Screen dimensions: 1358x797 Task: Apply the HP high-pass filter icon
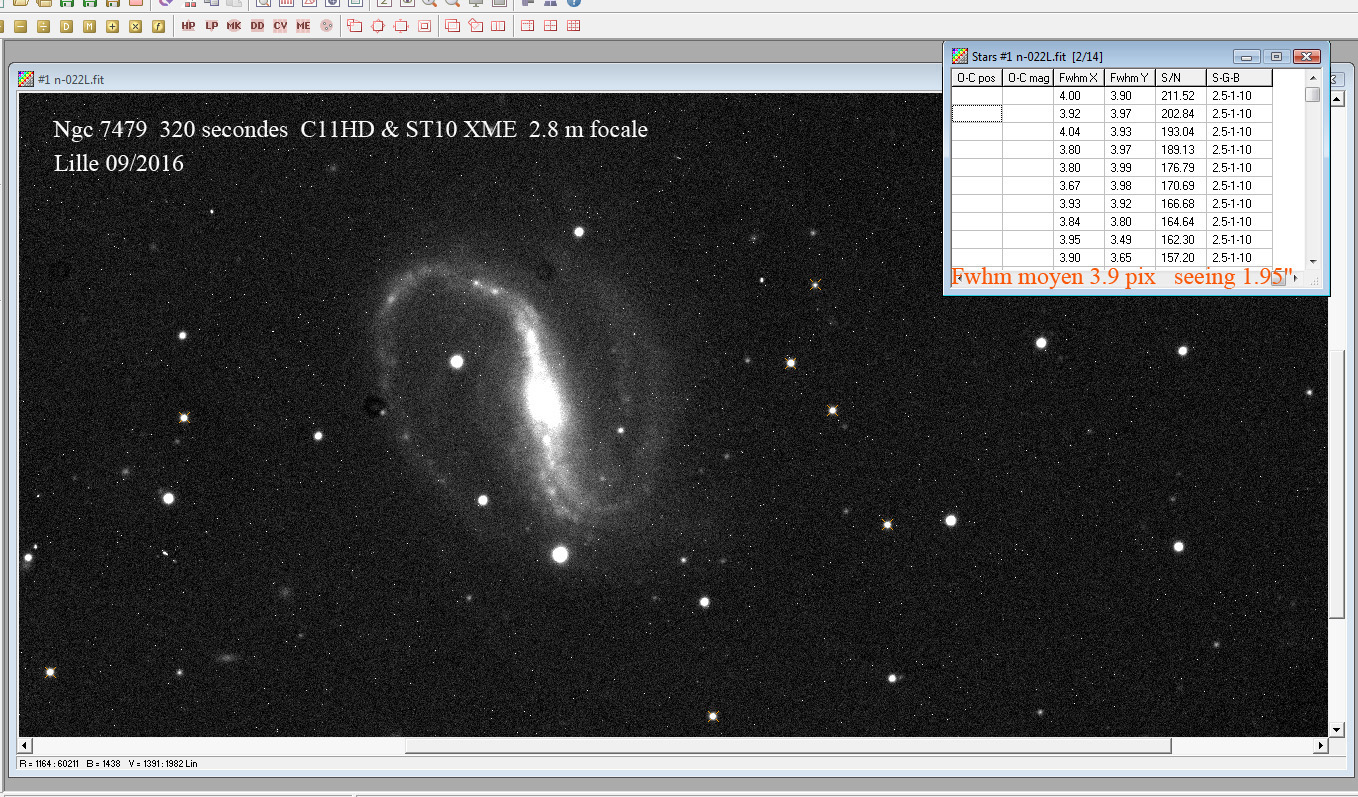click(x=188, y=26)
